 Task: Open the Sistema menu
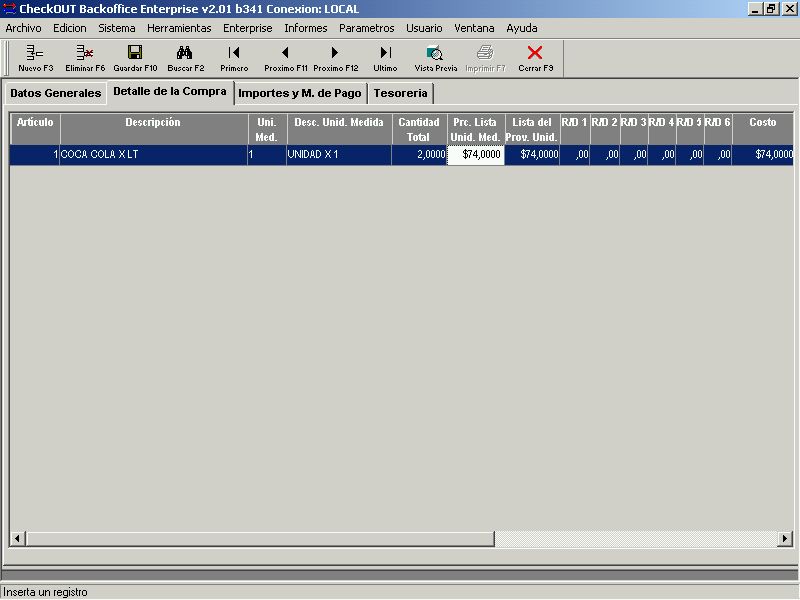(117, 28)
